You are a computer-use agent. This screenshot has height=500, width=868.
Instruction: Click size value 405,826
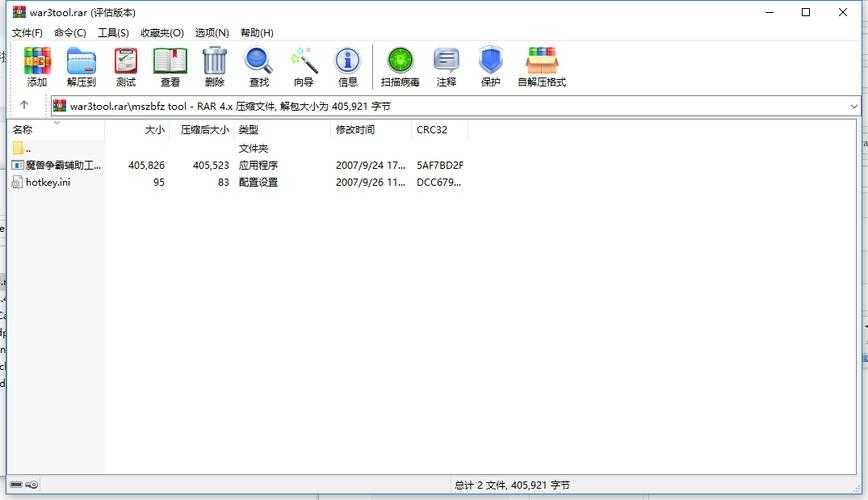tap(146, 165)
